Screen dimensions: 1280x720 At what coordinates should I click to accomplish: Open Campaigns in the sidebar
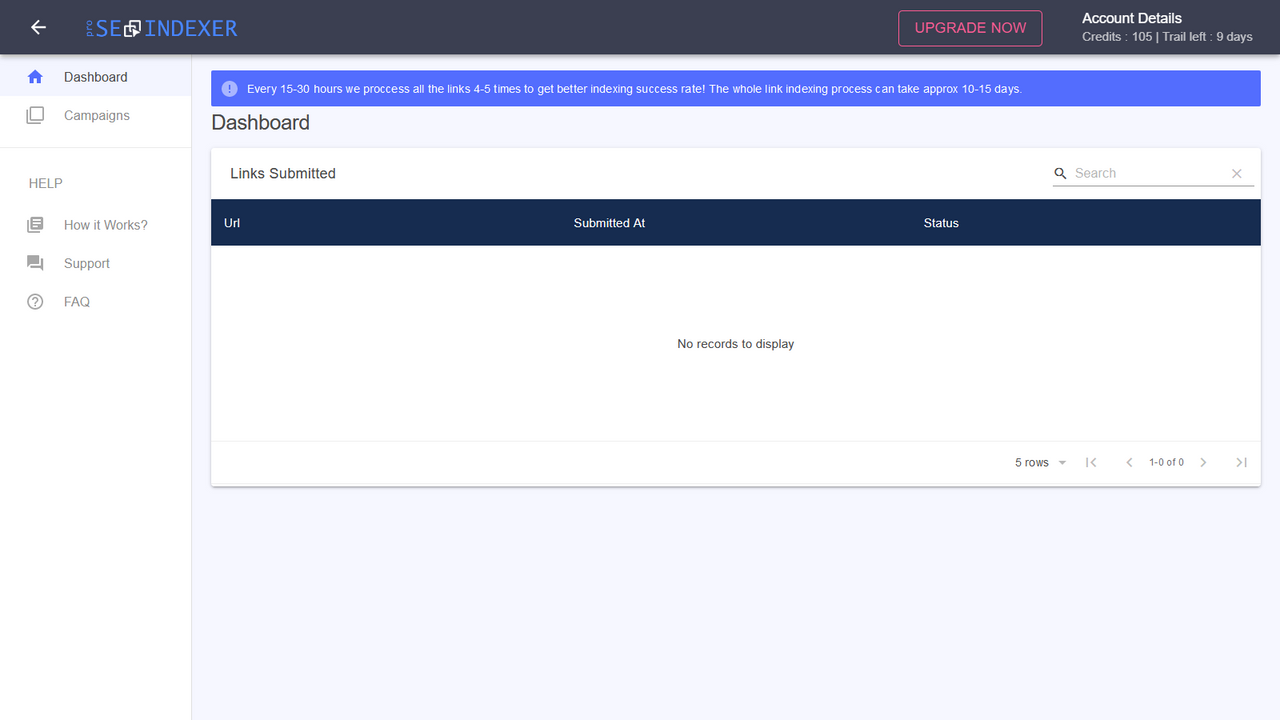(95, 115)
